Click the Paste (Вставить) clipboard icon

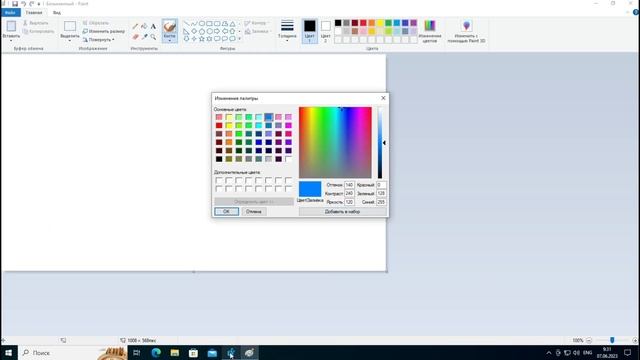tap(11, 27)
